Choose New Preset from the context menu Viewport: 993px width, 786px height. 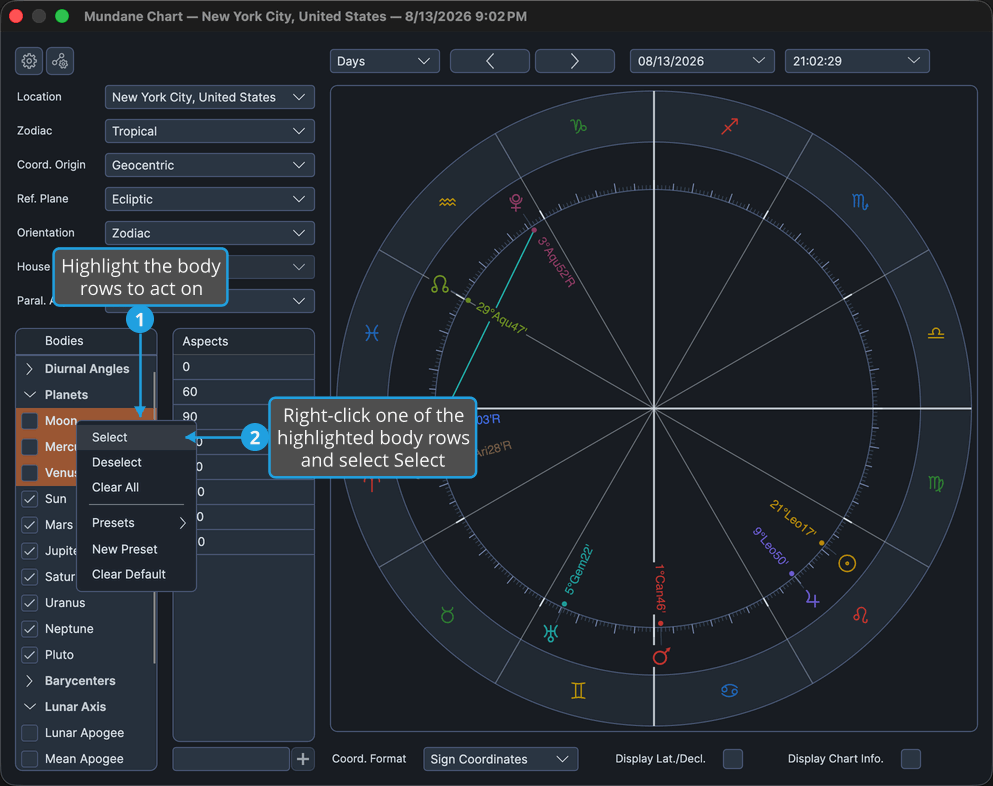[136, 549]
